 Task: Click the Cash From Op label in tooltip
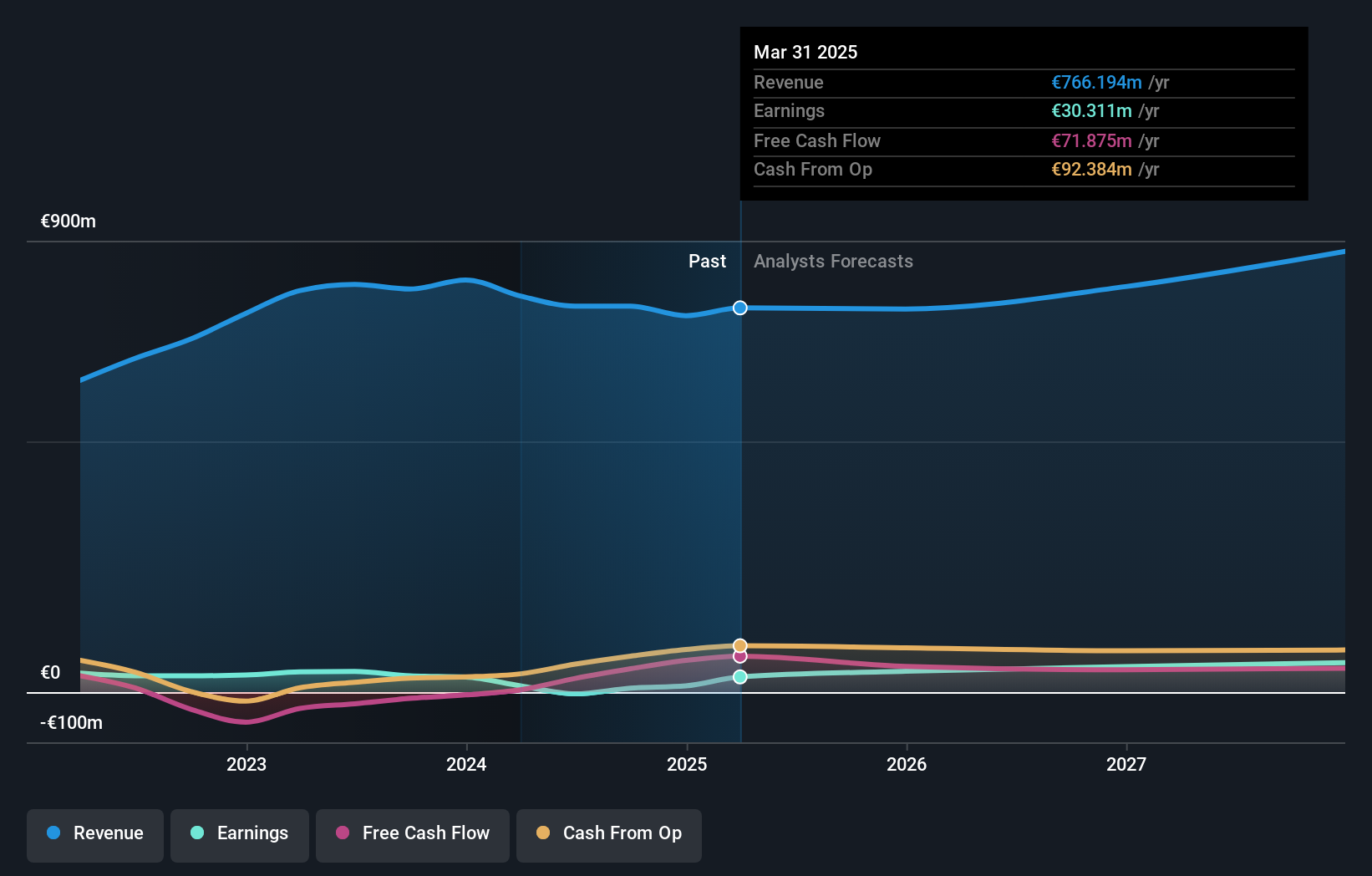813,170
